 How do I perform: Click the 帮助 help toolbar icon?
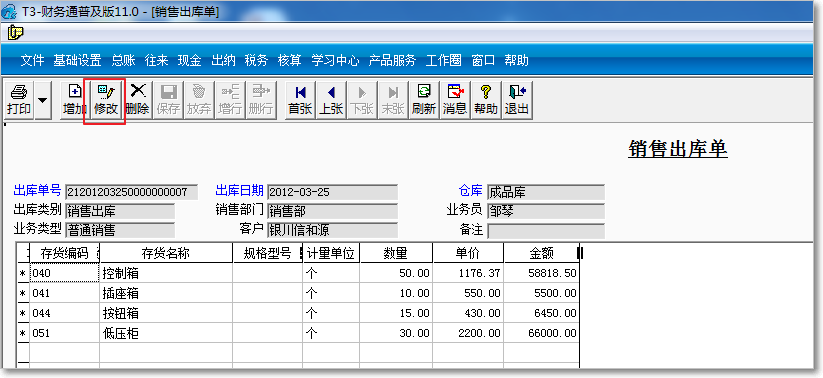point(486,100)
